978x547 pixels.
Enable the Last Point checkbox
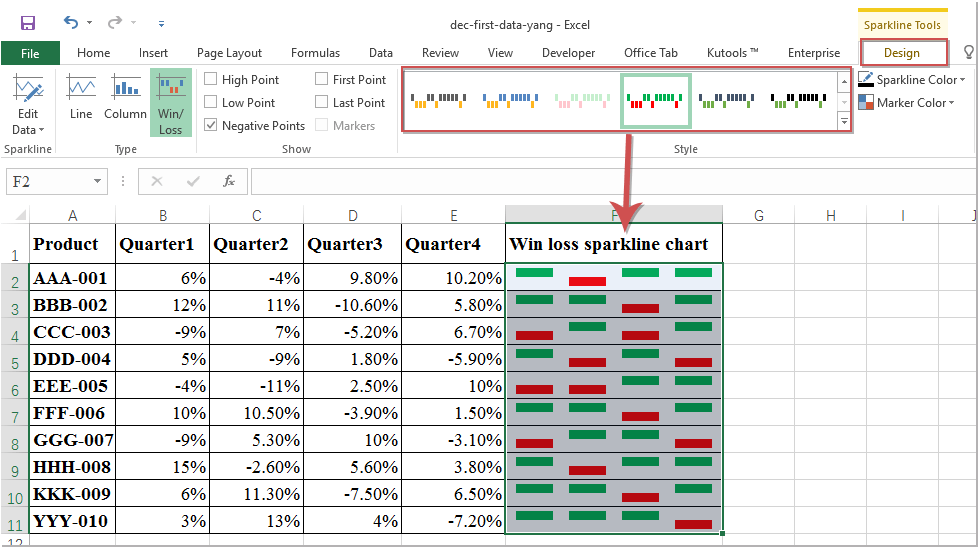(321, 102)
